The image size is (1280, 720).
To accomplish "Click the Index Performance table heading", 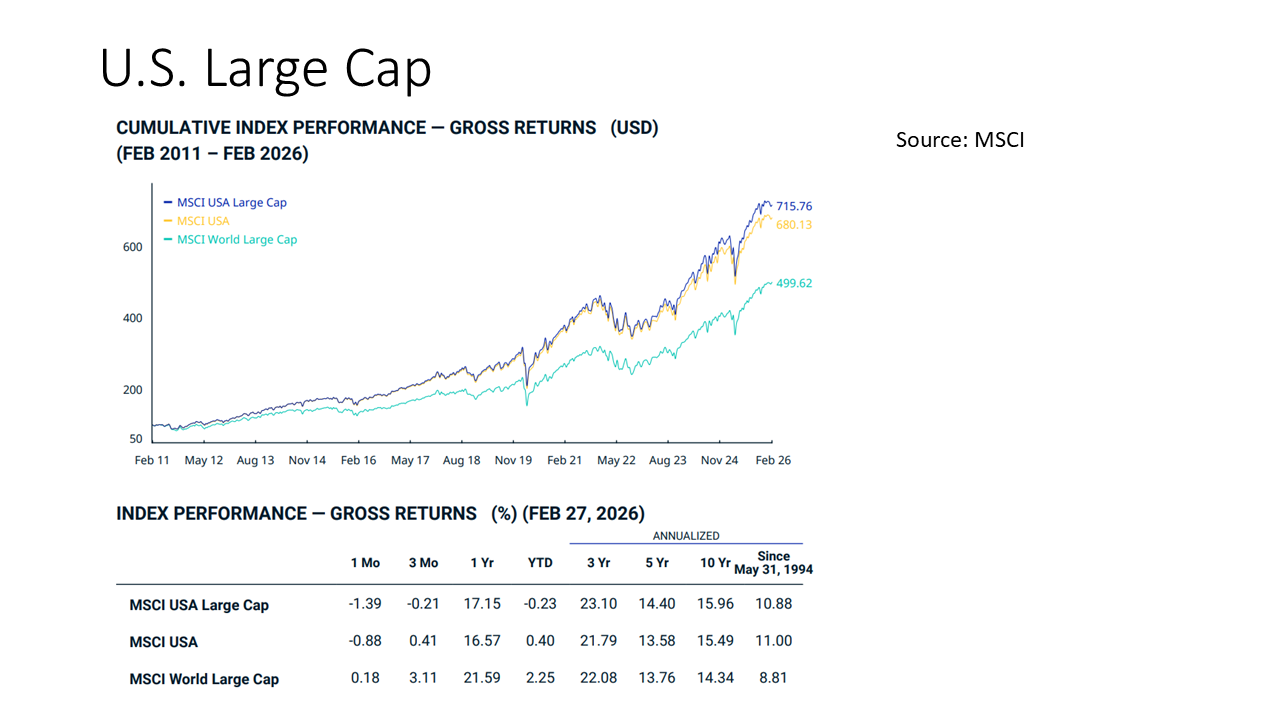I will (380, 514).
